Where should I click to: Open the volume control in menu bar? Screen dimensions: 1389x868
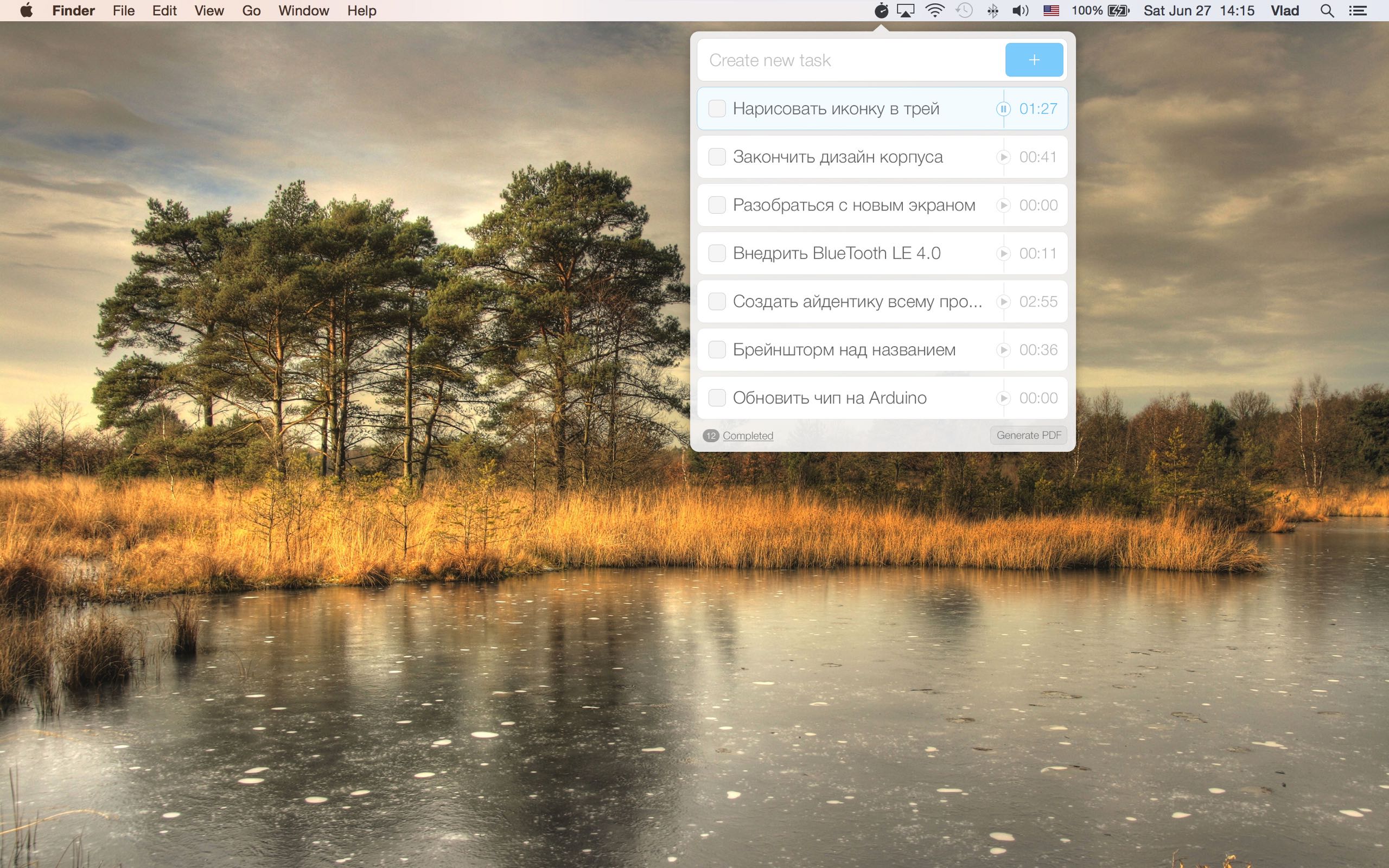click(1020, 10)
